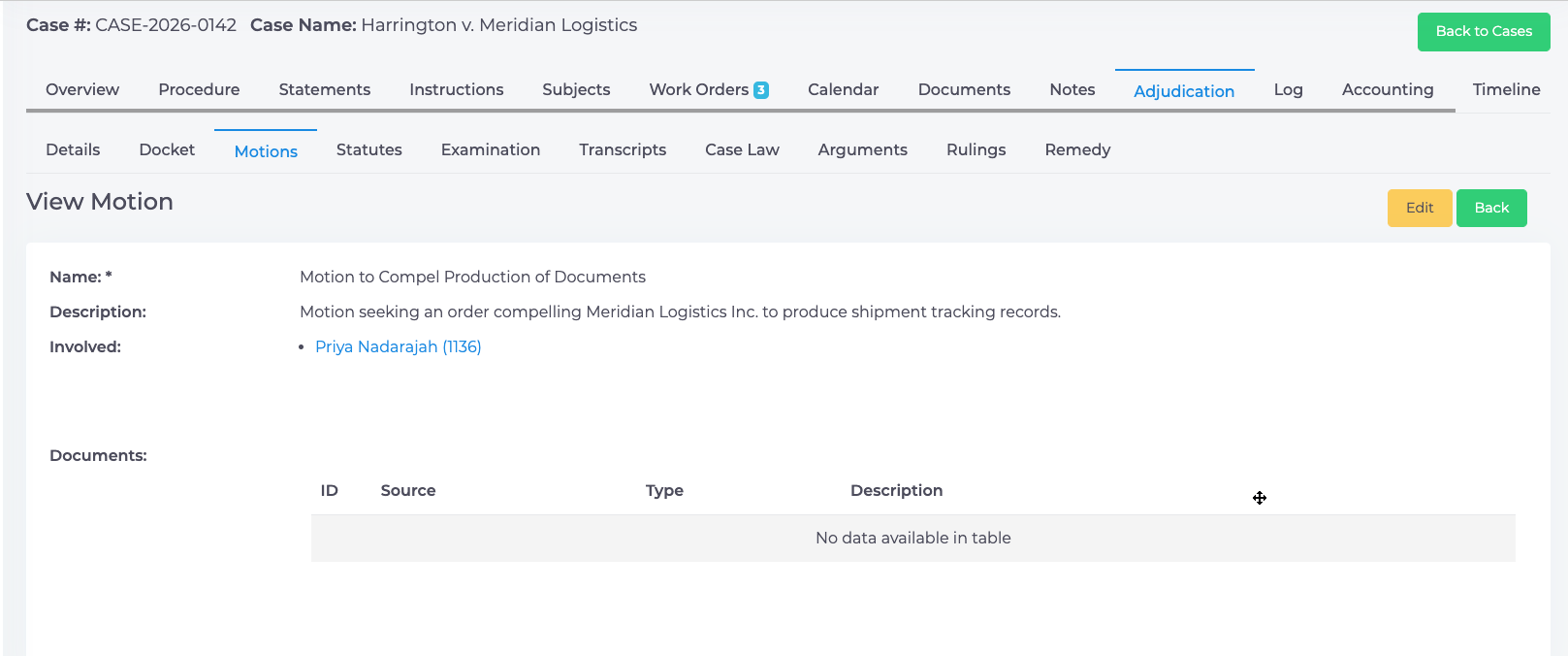Click the View Motion heading
The image size is (1568, 656).
pyautogui.click(x=100, y=202)
